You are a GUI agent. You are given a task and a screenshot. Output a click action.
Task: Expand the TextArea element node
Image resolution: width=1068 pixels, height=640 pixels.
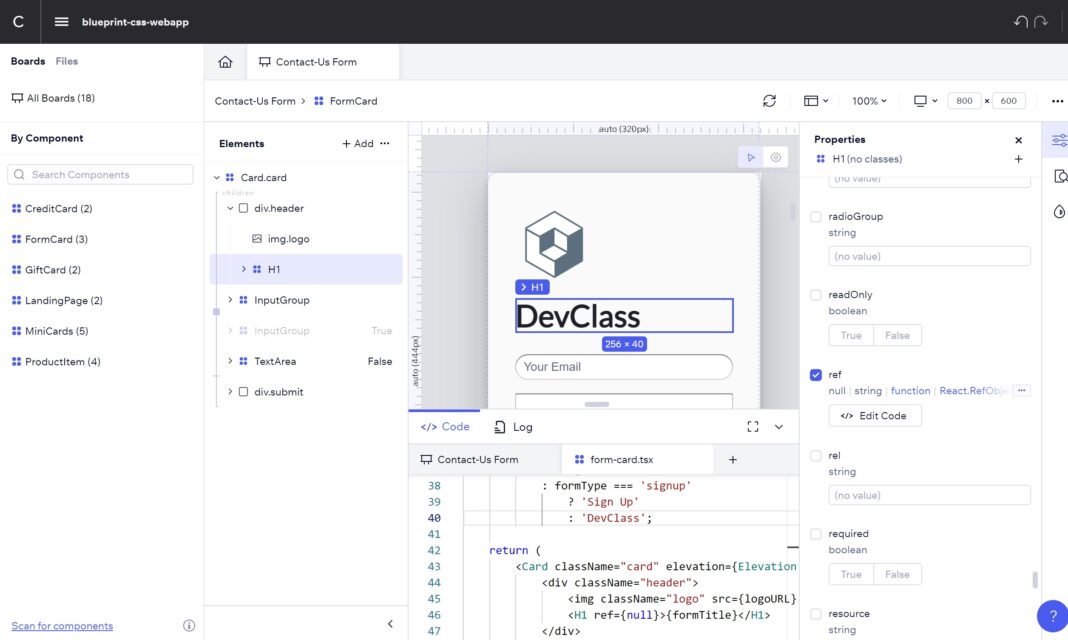pyautogui.click(x=230, y=361)
